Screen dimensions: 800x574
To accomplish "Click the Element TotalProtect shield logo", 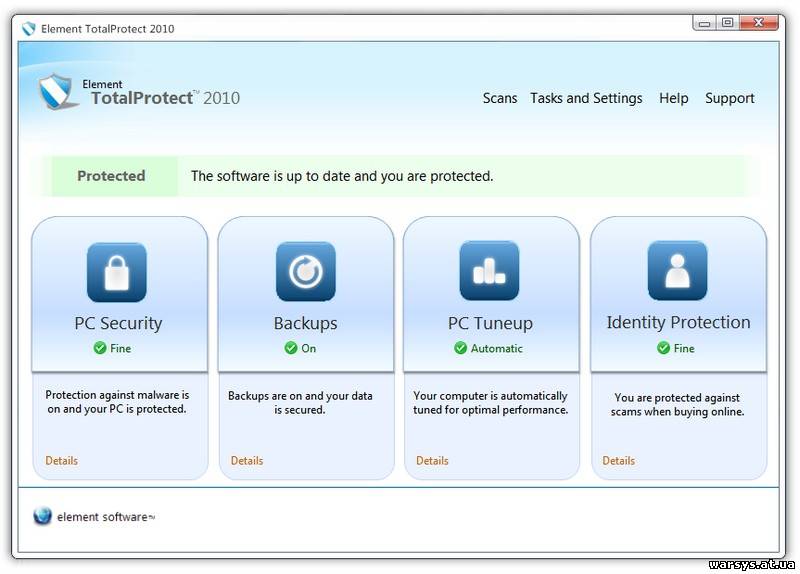I will point(57,92).
